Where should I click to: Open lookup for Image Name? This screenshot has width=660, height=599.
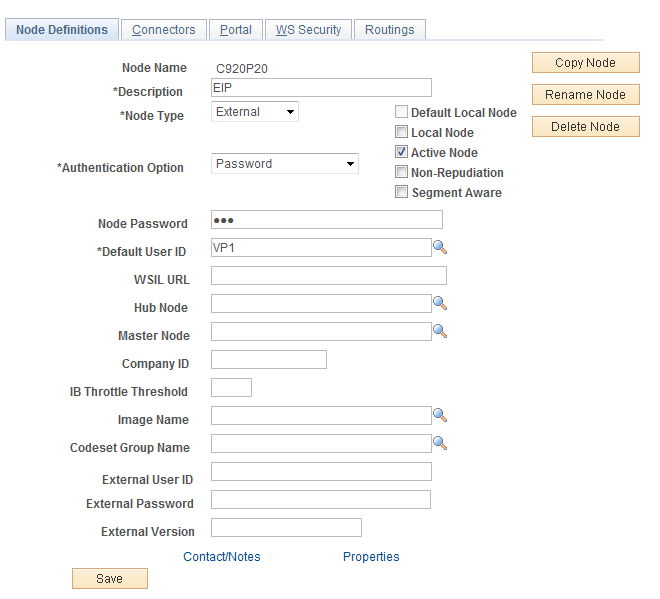click(440, 415)
